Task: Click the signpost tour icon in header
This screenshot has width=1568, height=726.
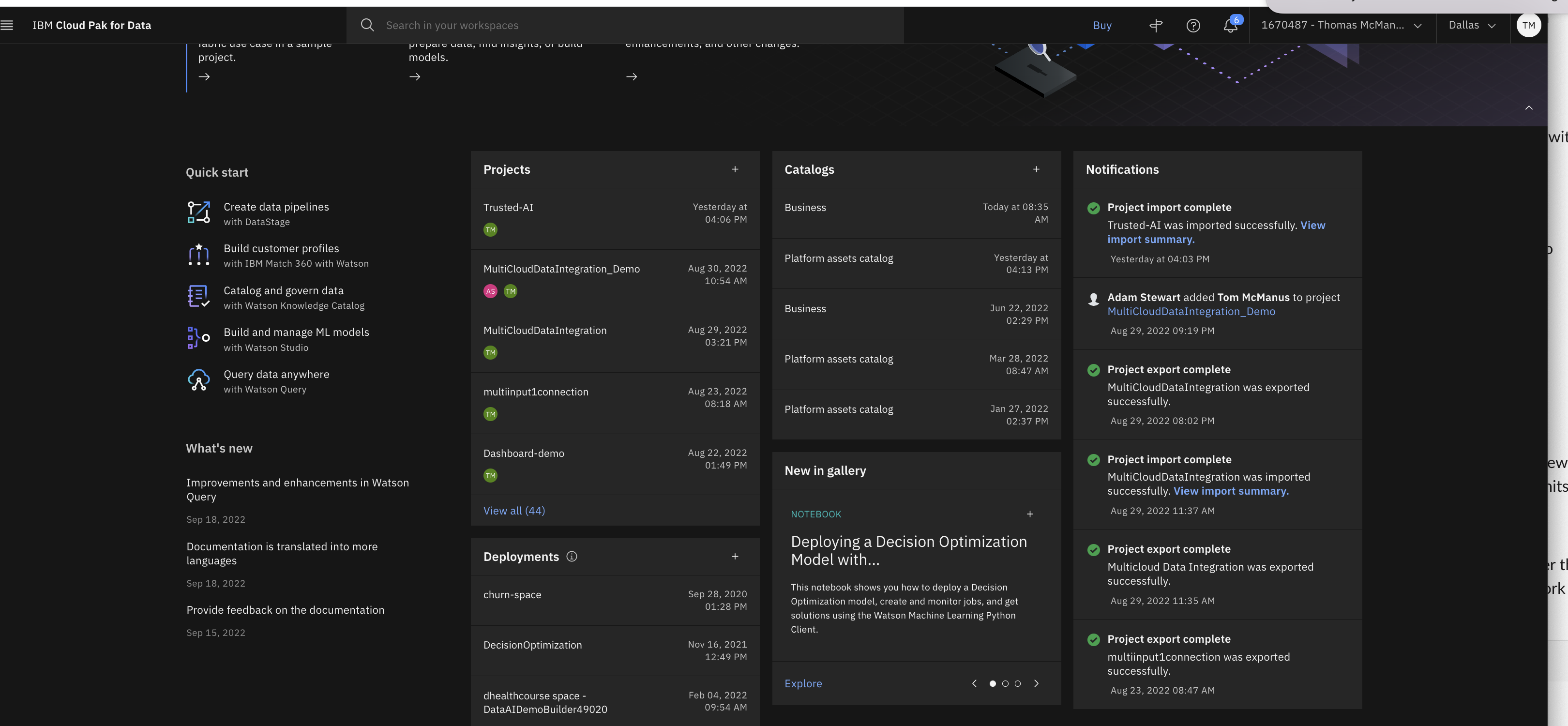Action: (x=1156, y=26)
